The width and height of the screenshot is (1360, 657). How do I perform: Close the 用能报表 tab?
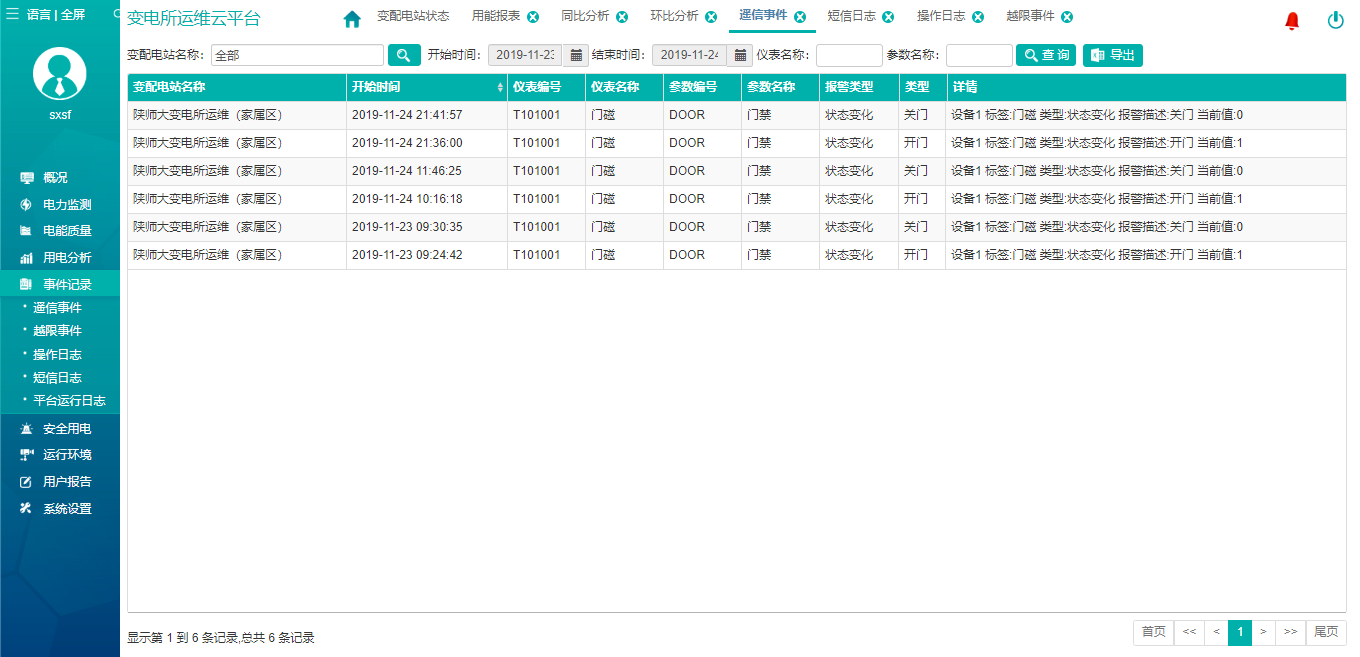pos(533,17)
